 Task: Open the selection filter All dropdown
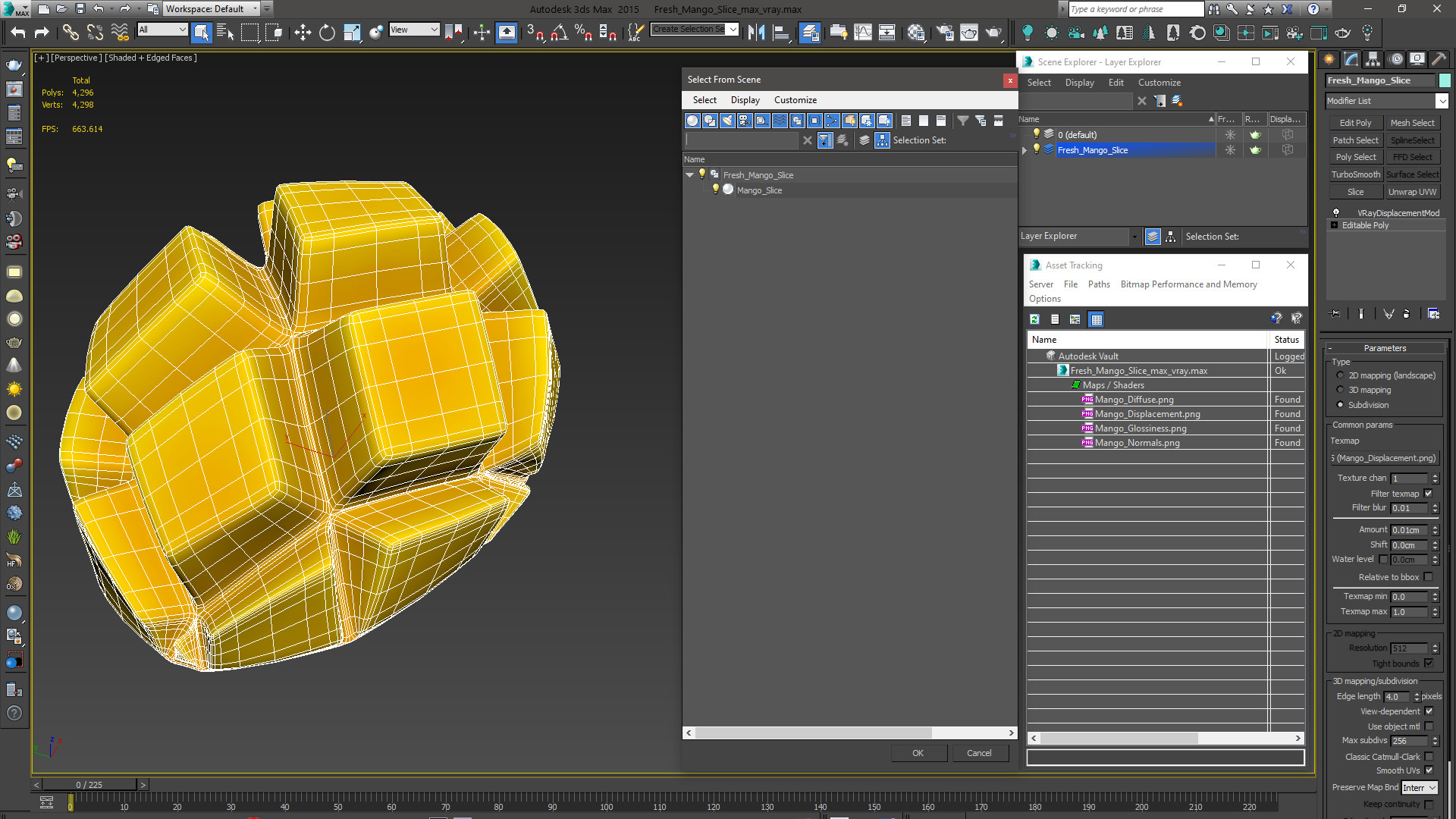(x=162, y=30)
